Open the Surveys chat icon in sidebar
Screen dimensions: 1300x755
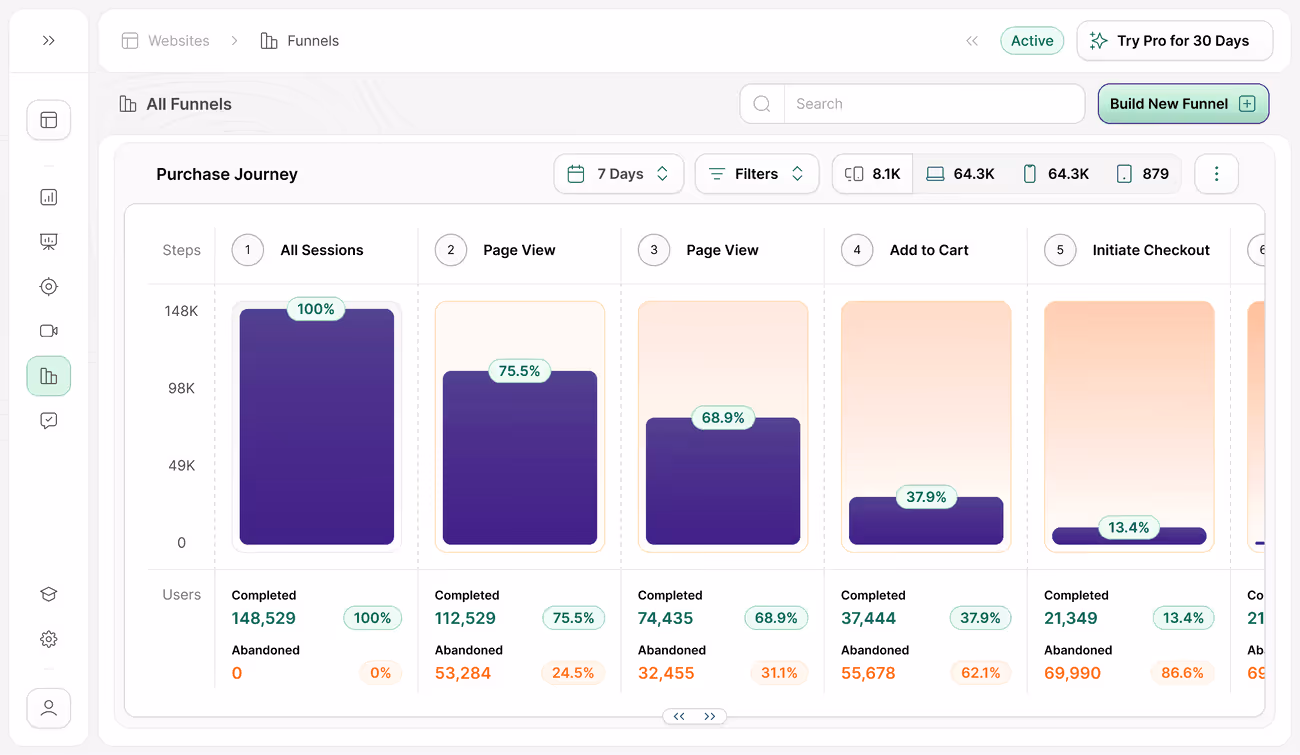click(x=48, y=420)
